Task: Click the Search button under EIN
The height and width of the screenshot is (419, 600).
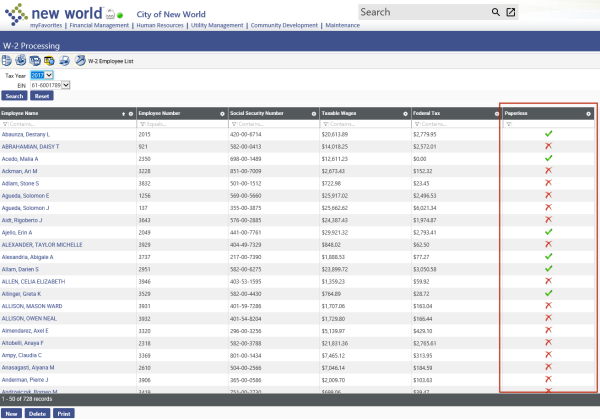Action: point(14,97)
